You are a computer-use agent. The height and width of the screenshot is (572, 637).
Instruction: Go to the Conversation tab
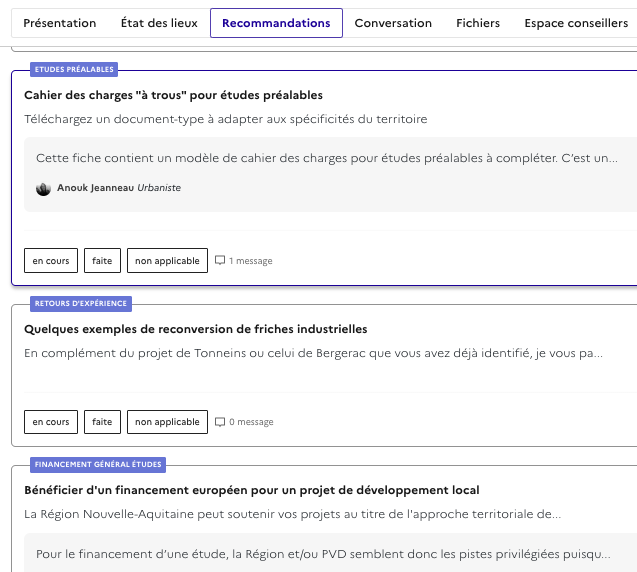click(x=393, y=23)
